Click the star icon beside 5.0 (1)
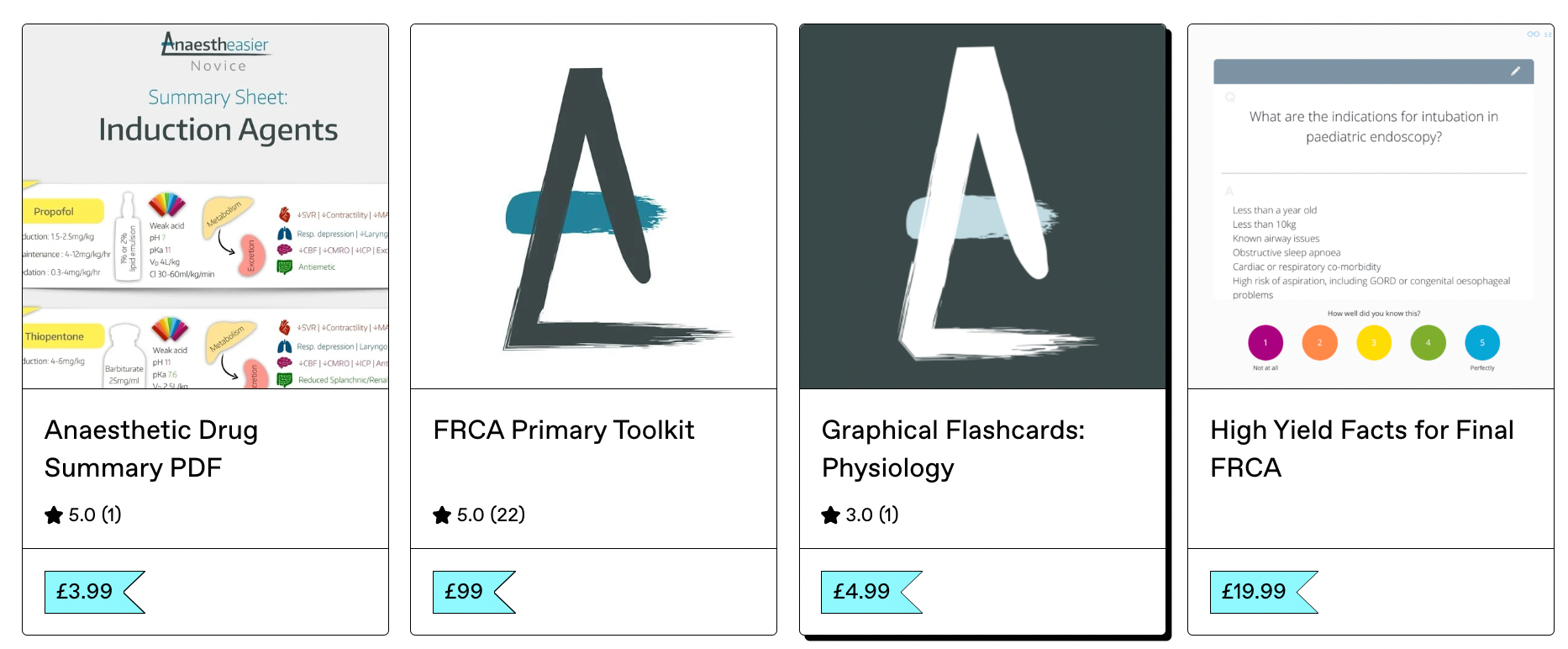Viewport: 1568px width, 649px height. click(x=54, y=514)
